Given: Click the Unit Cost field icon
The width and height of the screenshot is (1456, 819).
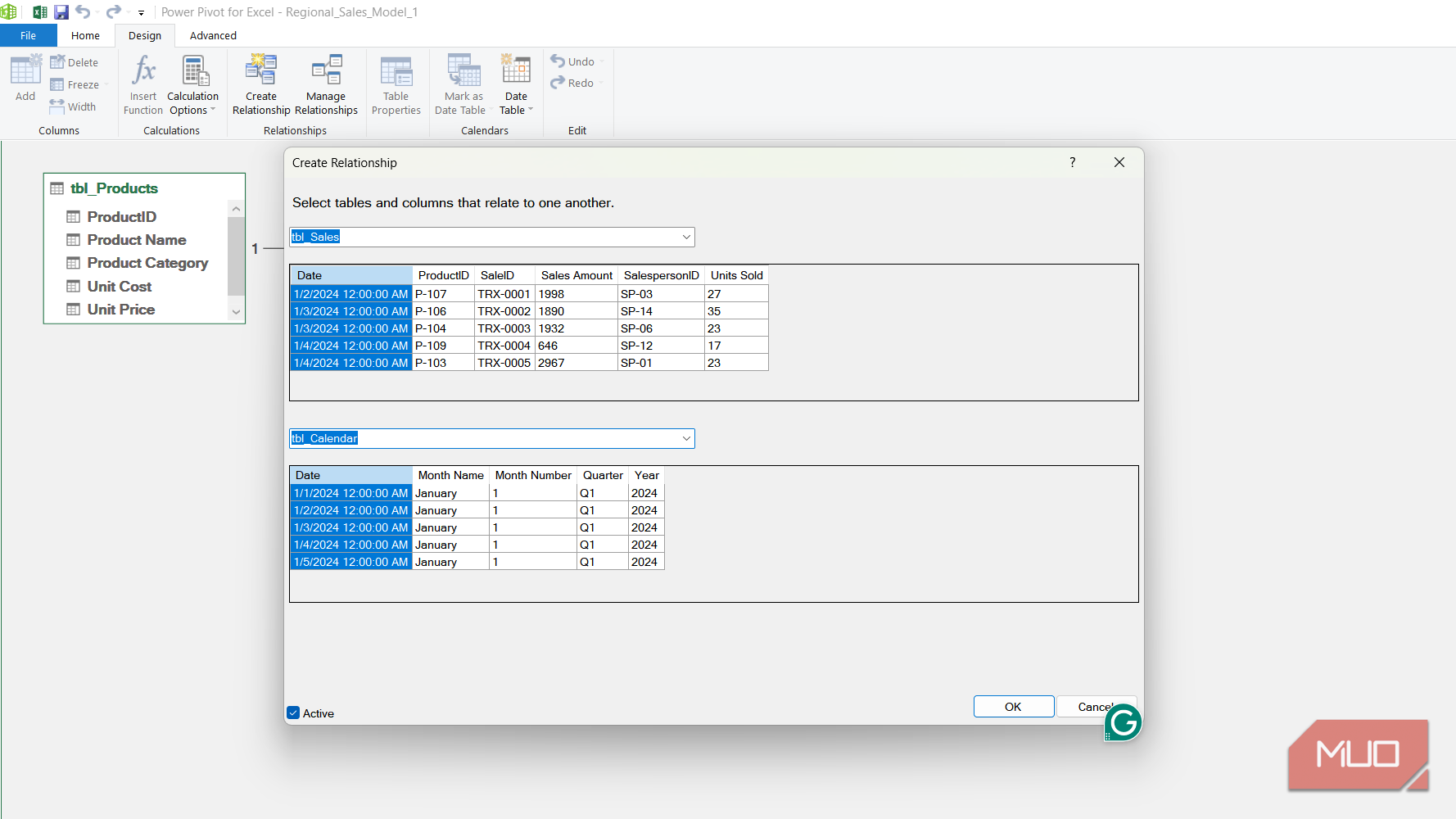Looking at the screenshot, I should [x=74, y=287].
